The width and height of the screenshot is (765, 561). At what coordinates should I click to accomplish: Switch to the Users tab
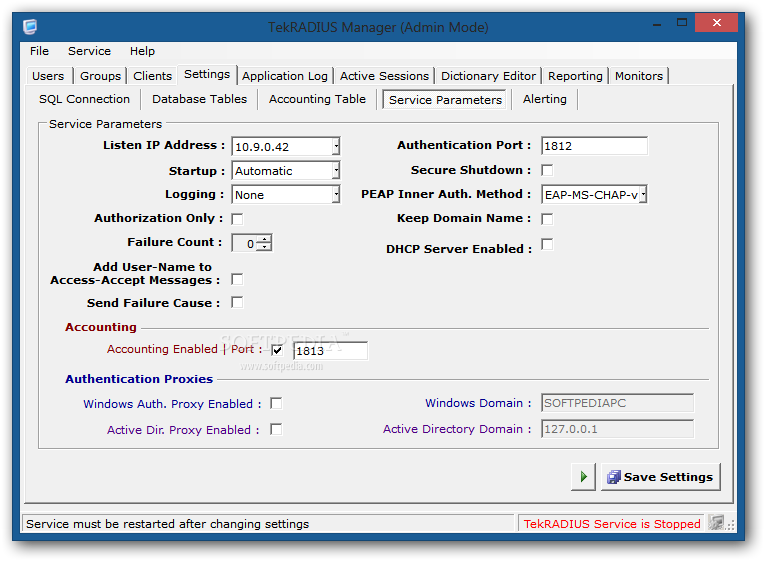pyautogui.click(x=48, y=76)
